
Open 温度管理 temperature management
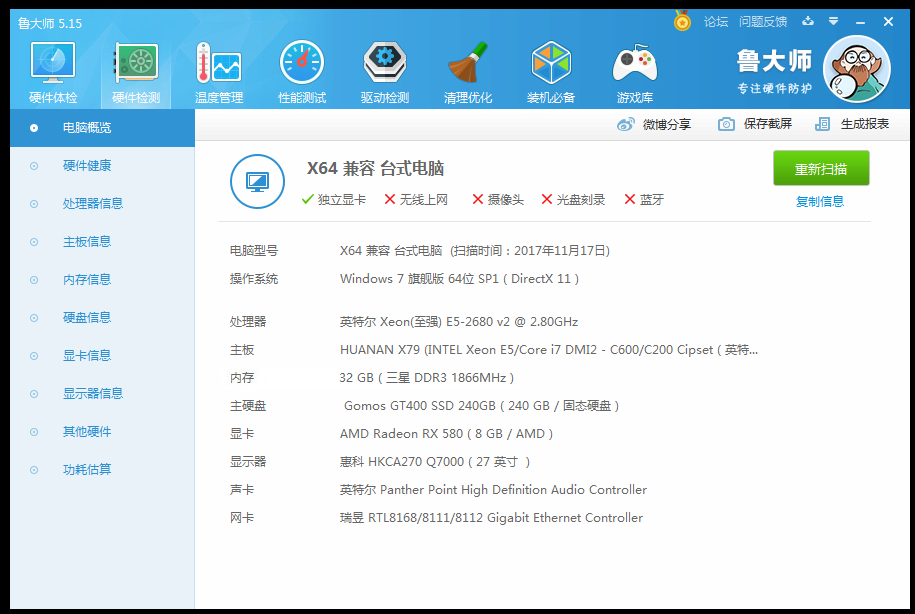219,72
